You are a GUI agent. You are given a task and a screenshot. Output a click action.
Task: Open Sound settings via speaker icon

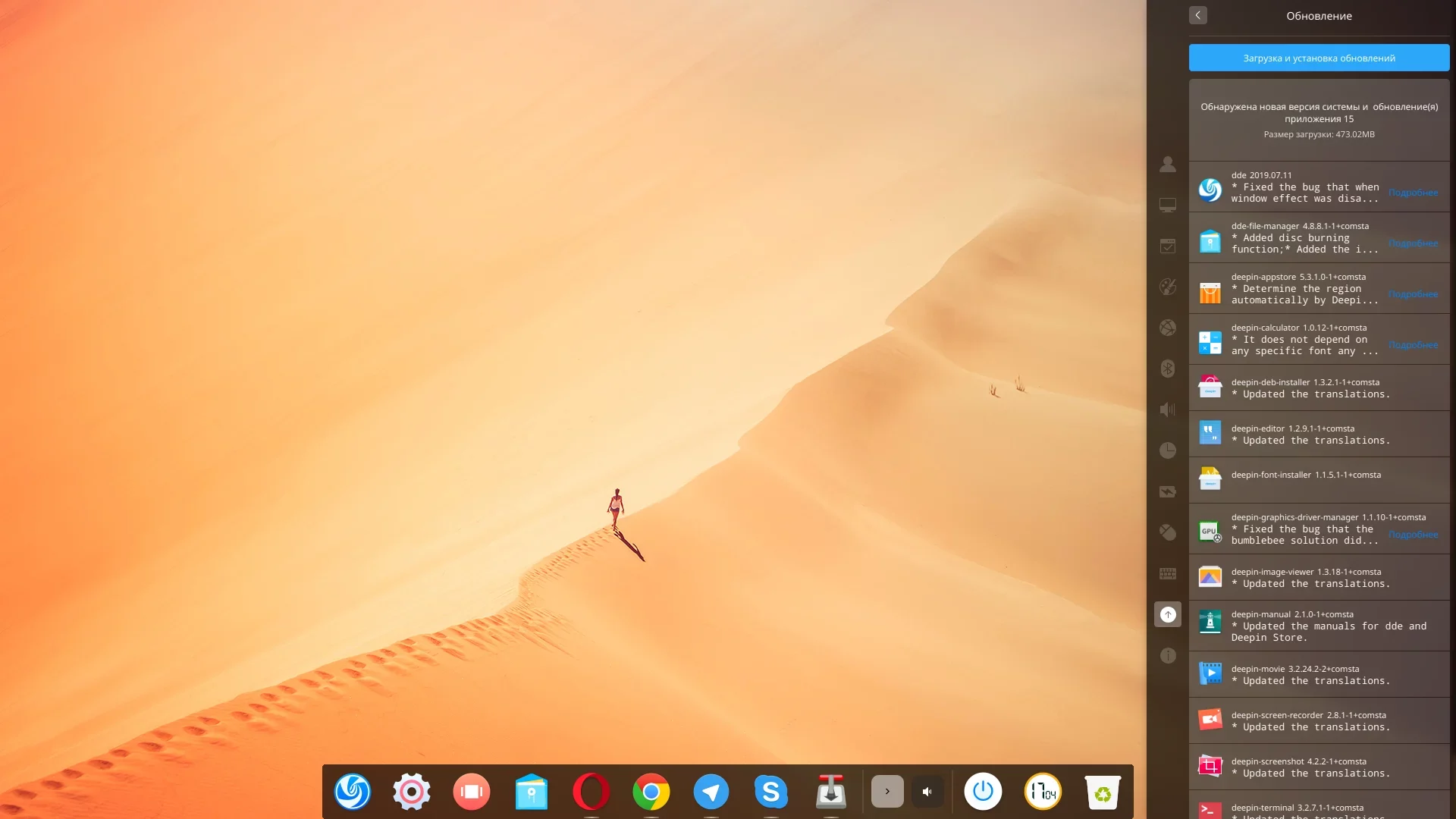(1168, 409)
